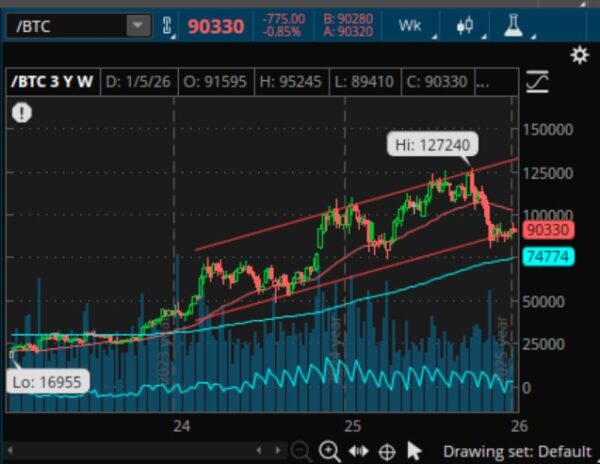Expand the /BTC symbol dropdown arrow
This screenshot has height=464, width=600.
pyautogui.click(x=136, y=25)
